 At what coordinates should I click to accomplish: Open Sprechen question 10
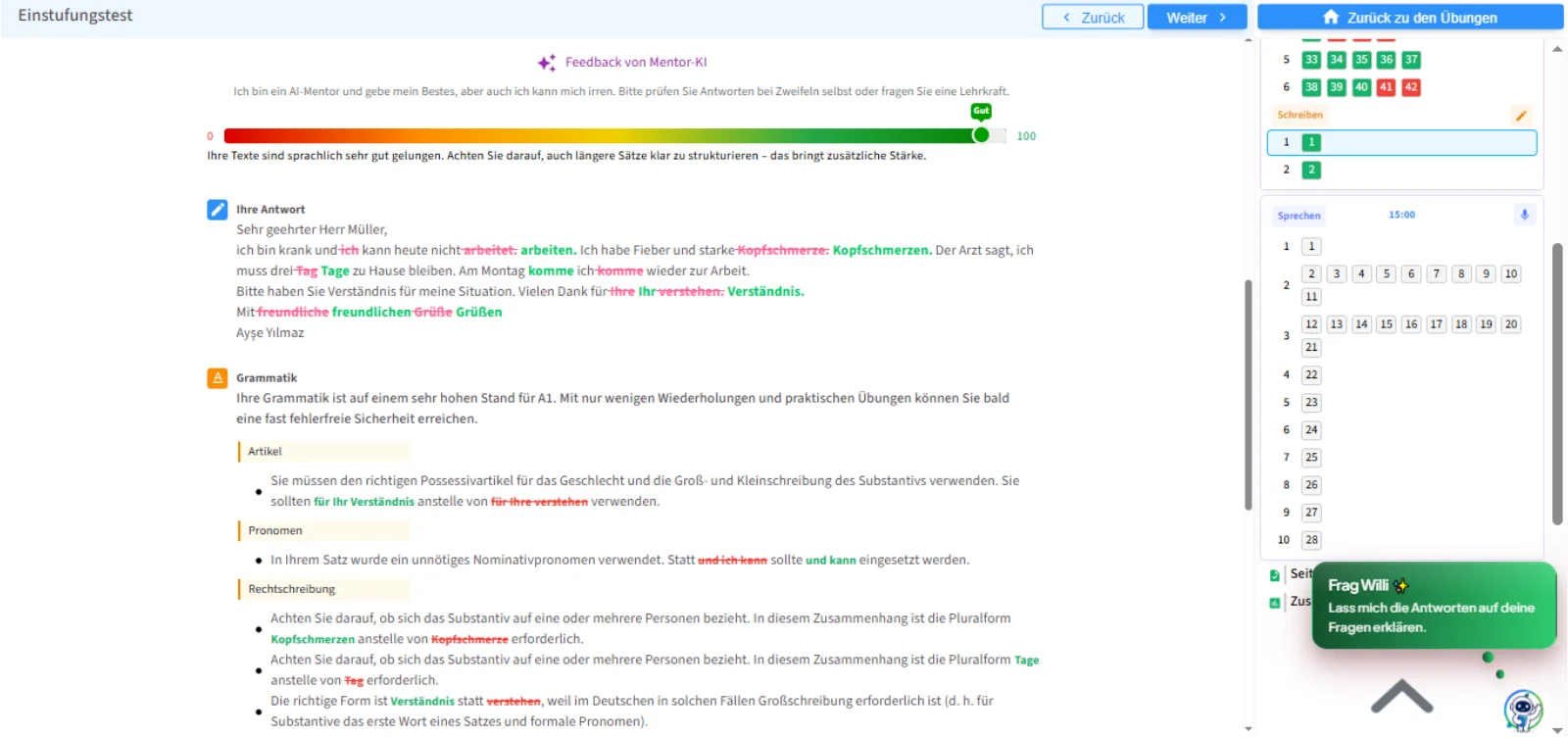(x=1511, y=273)
